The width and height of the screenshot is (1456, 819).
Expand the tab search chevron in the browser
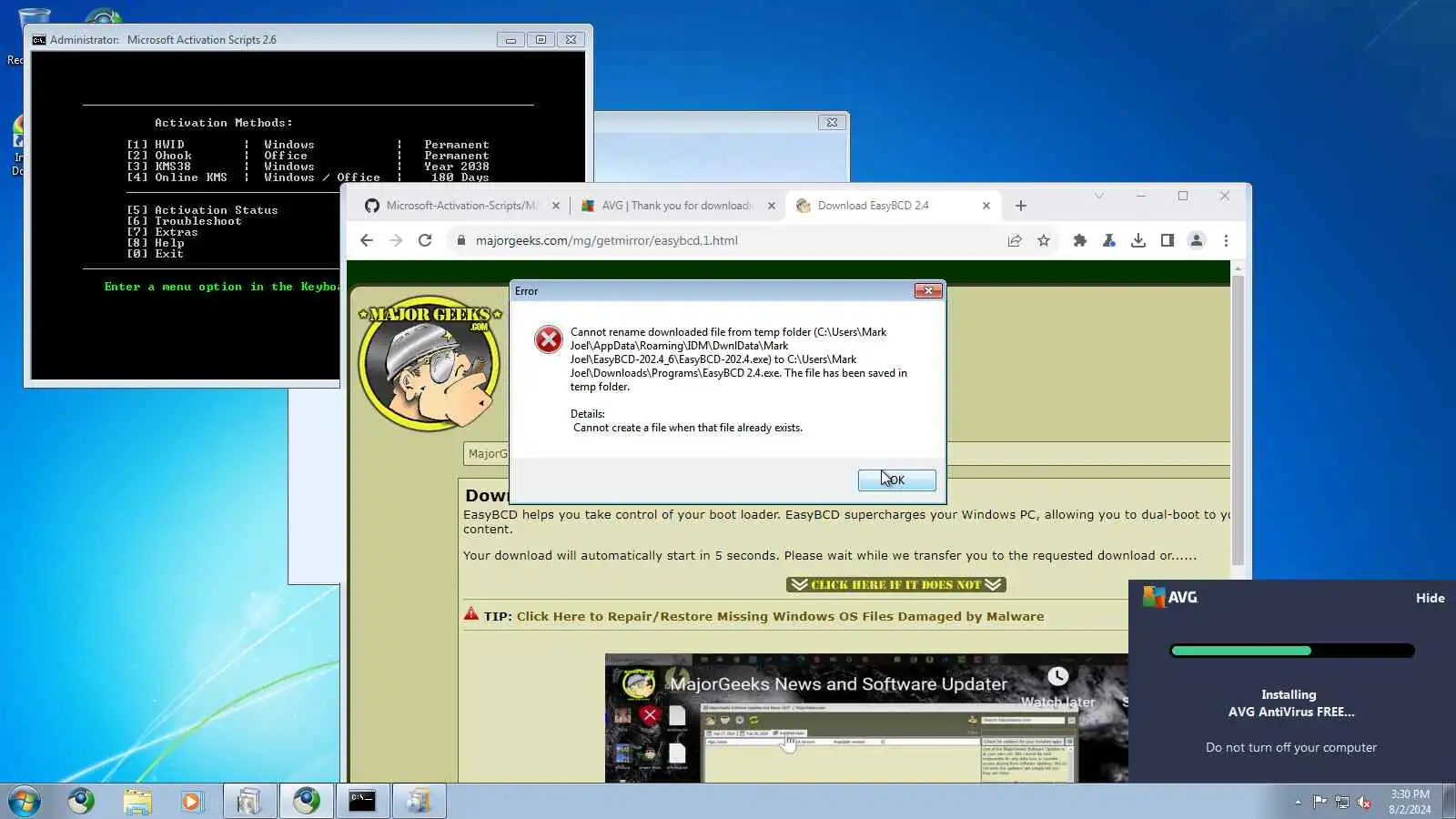tap(1098, 196)
